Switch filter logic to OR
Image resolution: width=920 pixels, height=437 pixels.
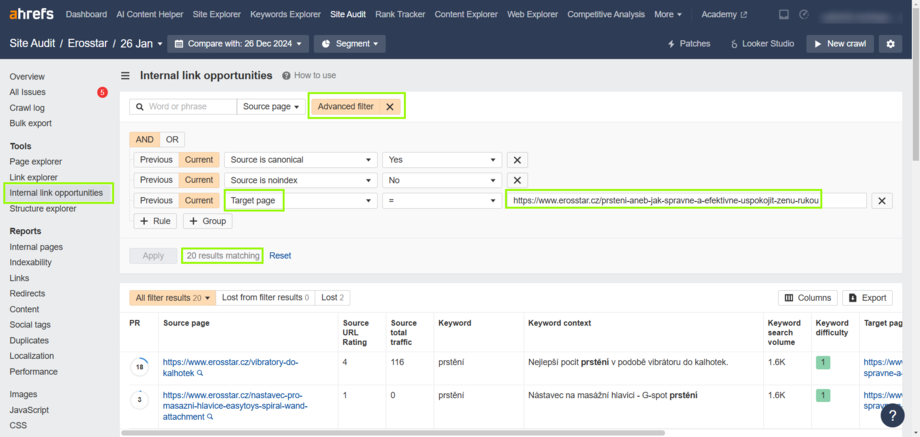pos(172,140)
